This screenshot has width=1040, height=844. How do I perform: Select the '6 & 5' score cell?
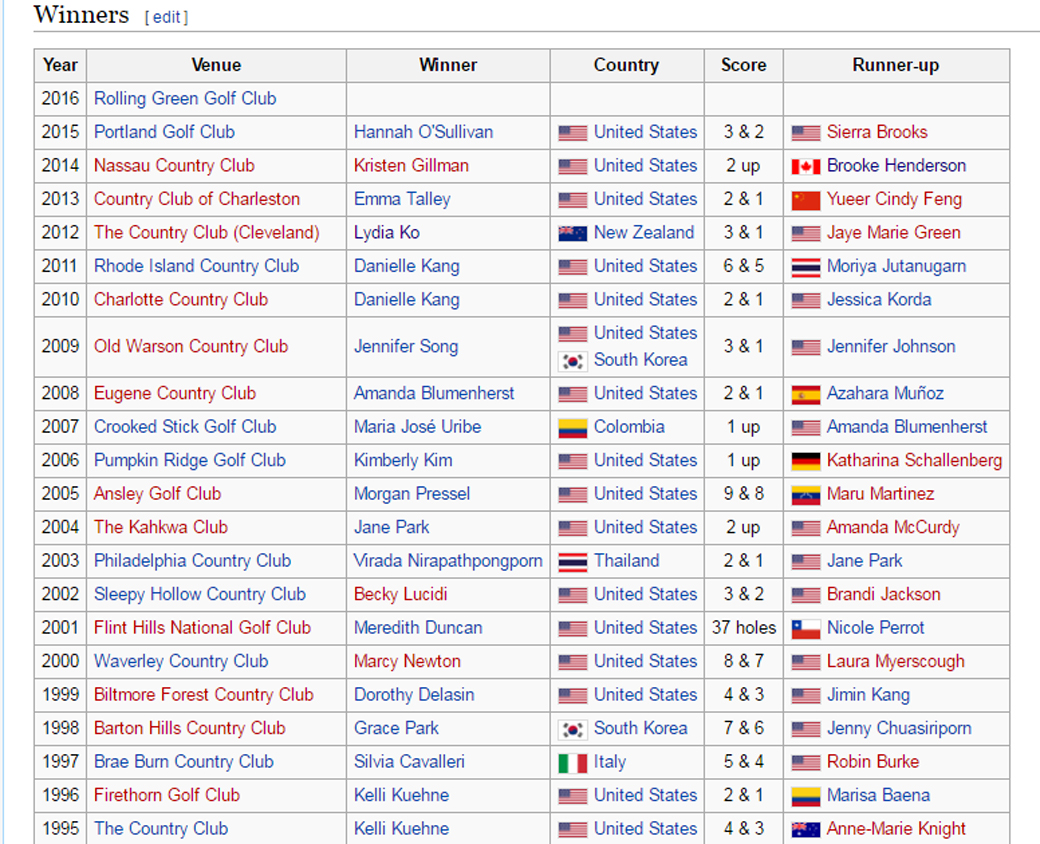pyautogui.click(x=744, y=266)
